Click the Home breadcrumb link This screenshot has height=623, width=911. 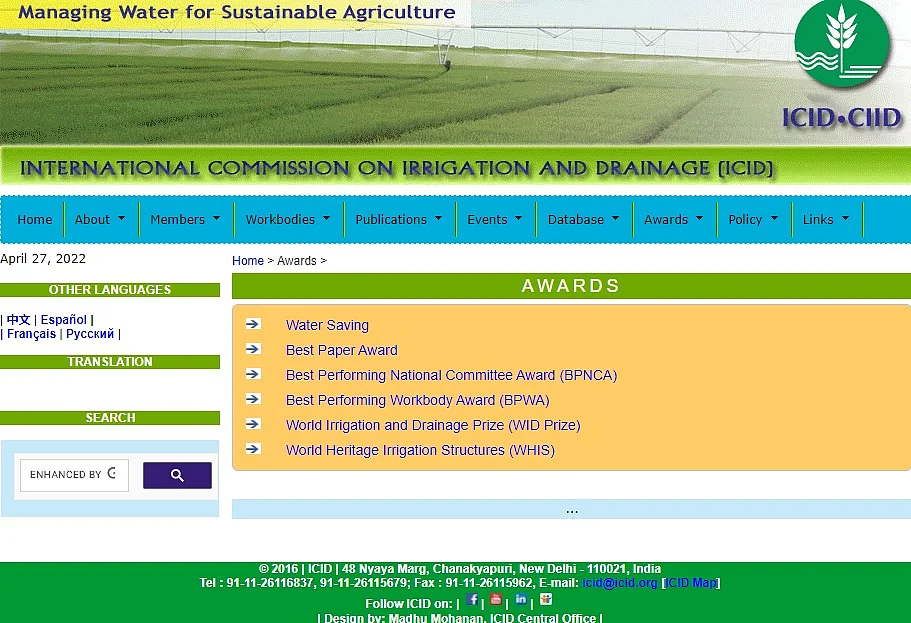(248, 261)
